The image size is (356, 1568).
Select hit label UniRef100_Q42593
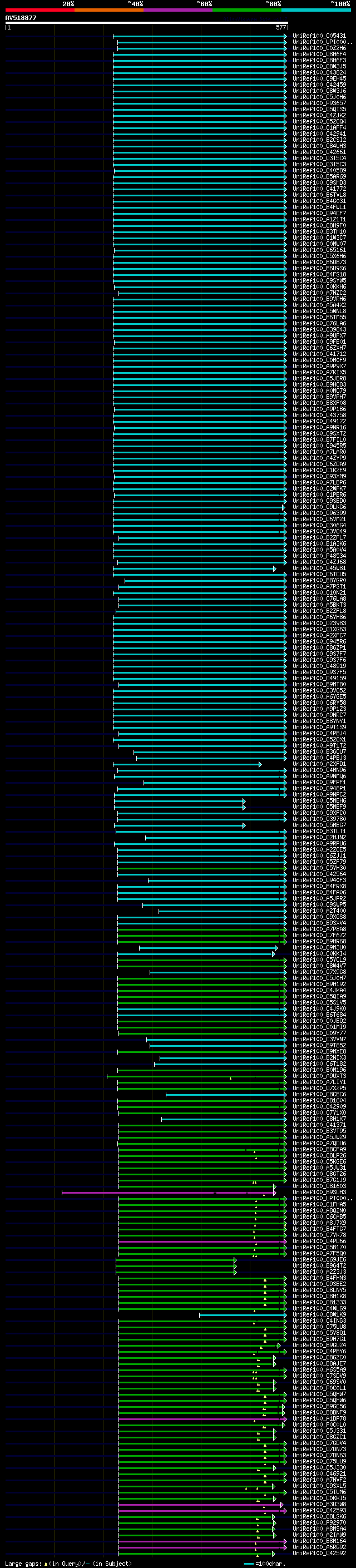pyautogui.click(x=319, y=1510)
